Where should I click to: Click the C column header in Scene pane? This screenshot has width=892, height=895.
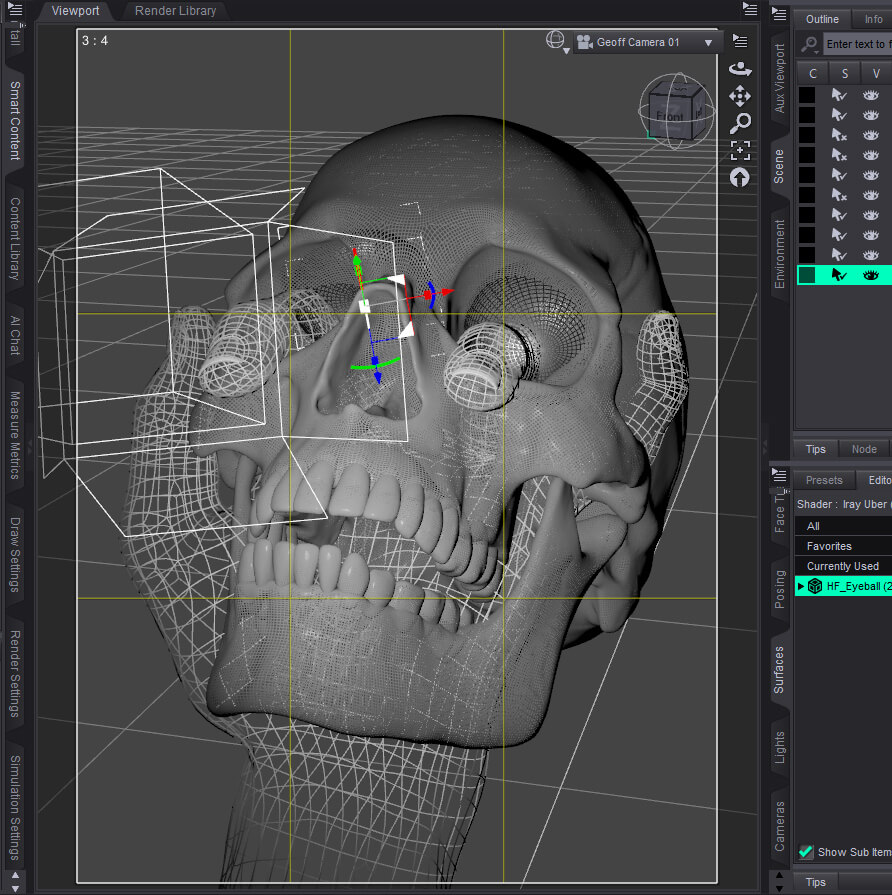813,73
